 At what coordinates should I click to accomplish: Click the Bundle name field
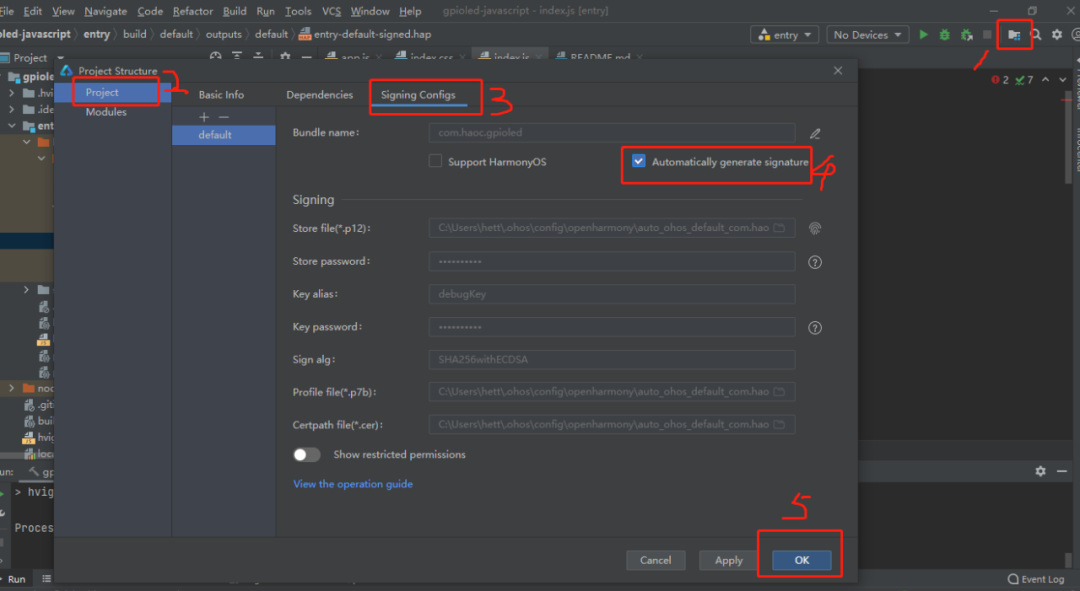click(x=612, y=132)
